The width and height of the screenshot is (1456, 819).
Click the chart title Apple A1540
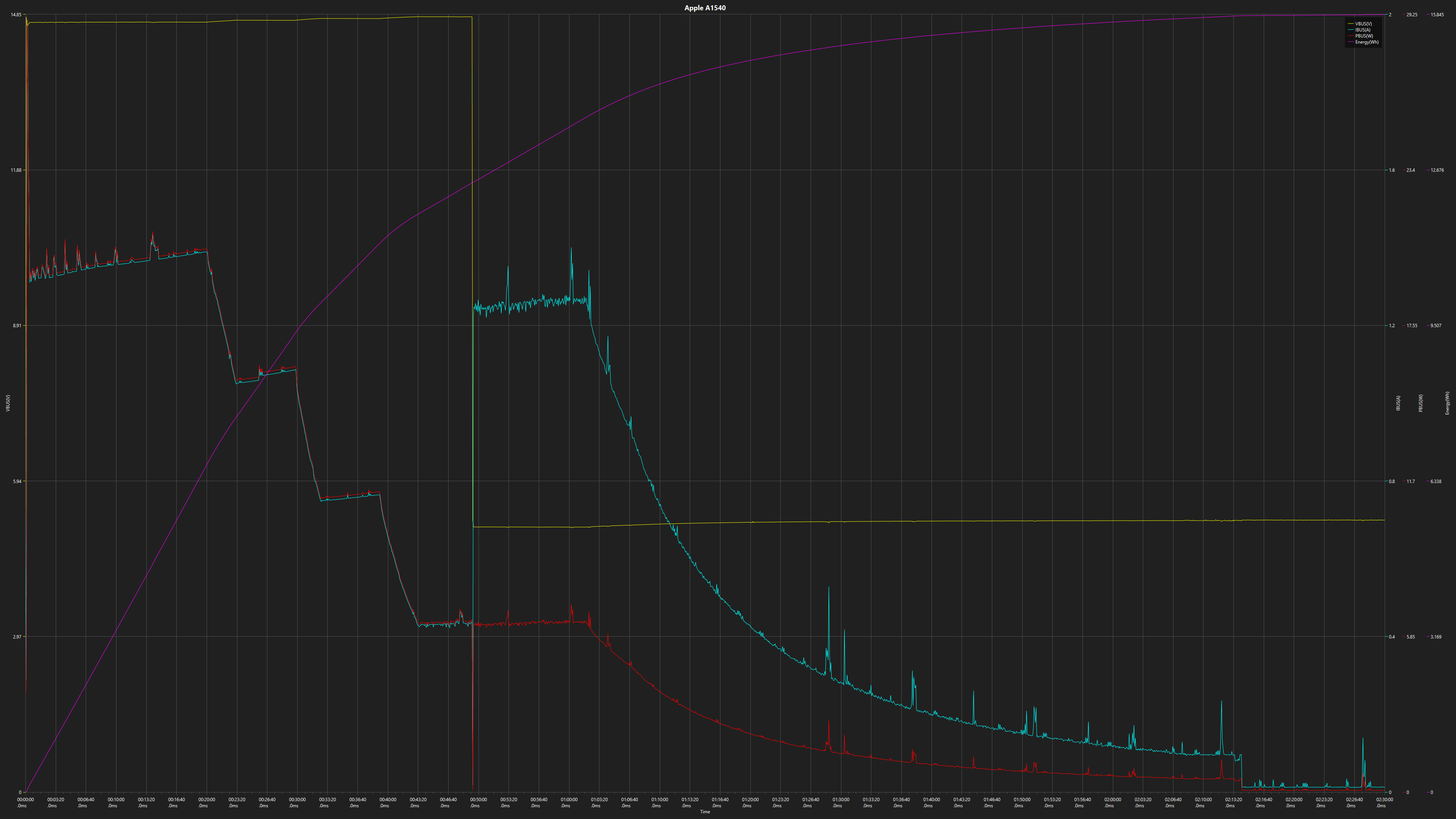705,8
